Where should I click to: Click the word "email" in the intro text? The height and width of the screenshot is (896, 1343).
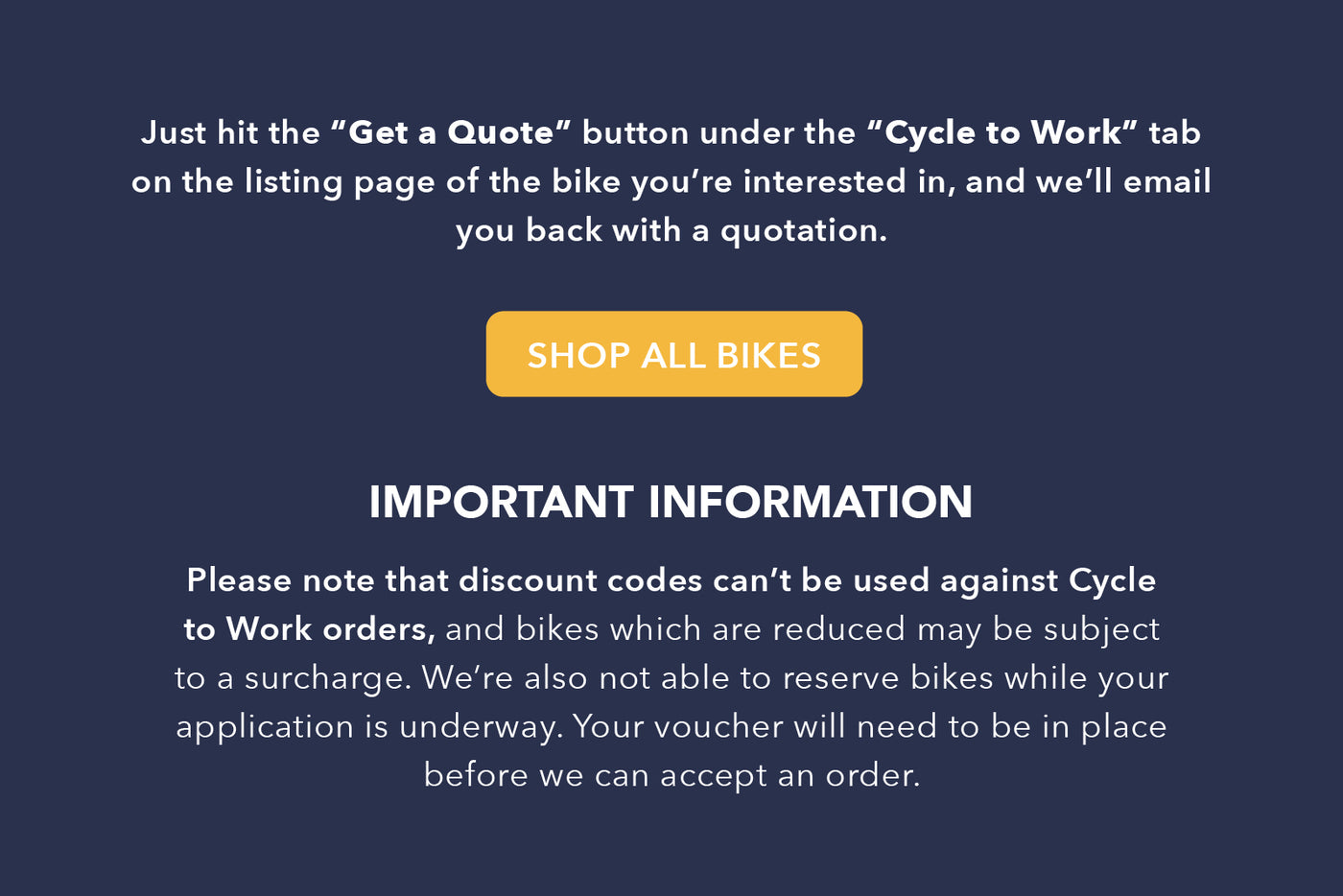1166,181
